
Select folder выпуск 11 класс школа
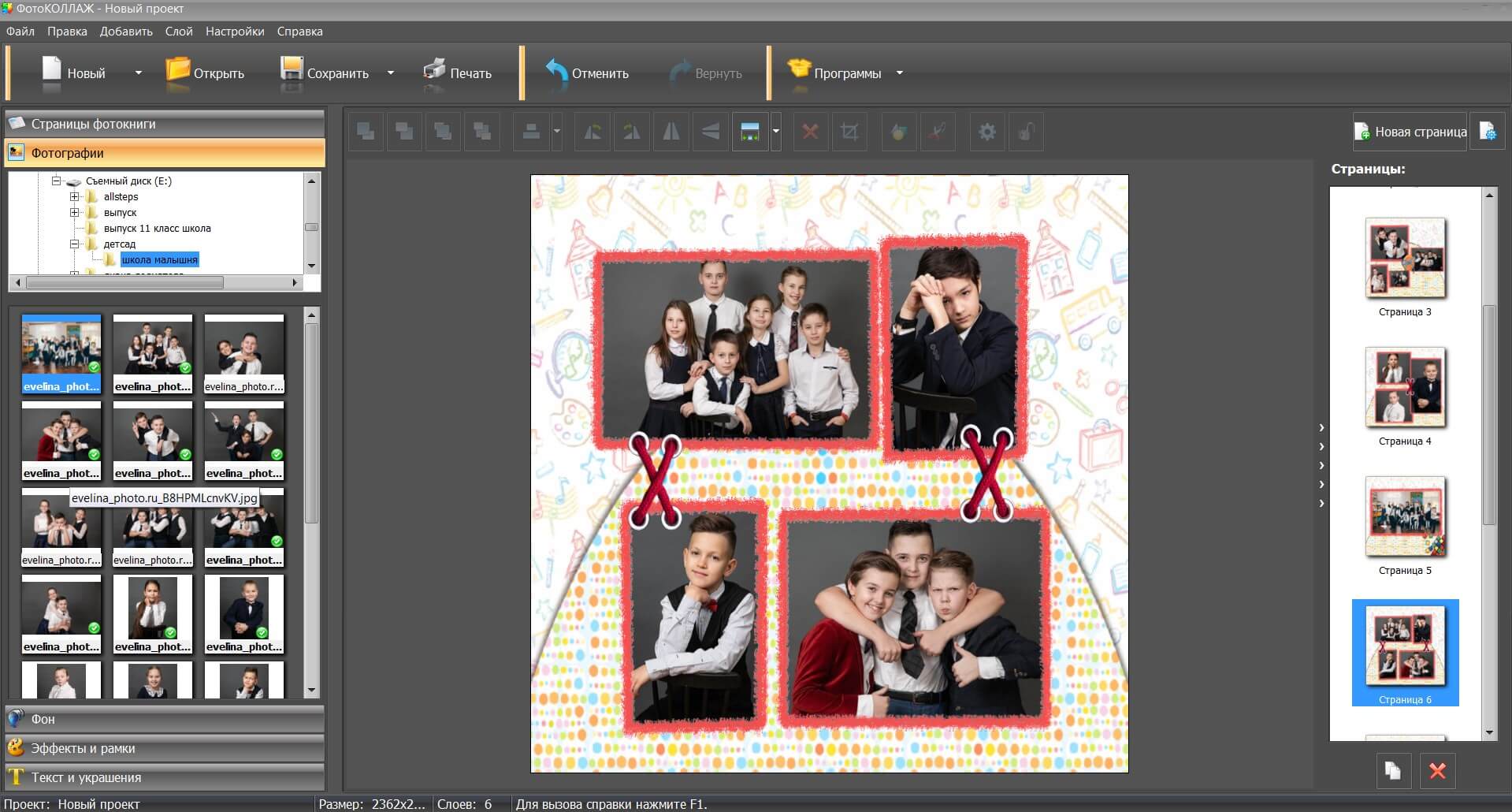(x=157, y=228)
